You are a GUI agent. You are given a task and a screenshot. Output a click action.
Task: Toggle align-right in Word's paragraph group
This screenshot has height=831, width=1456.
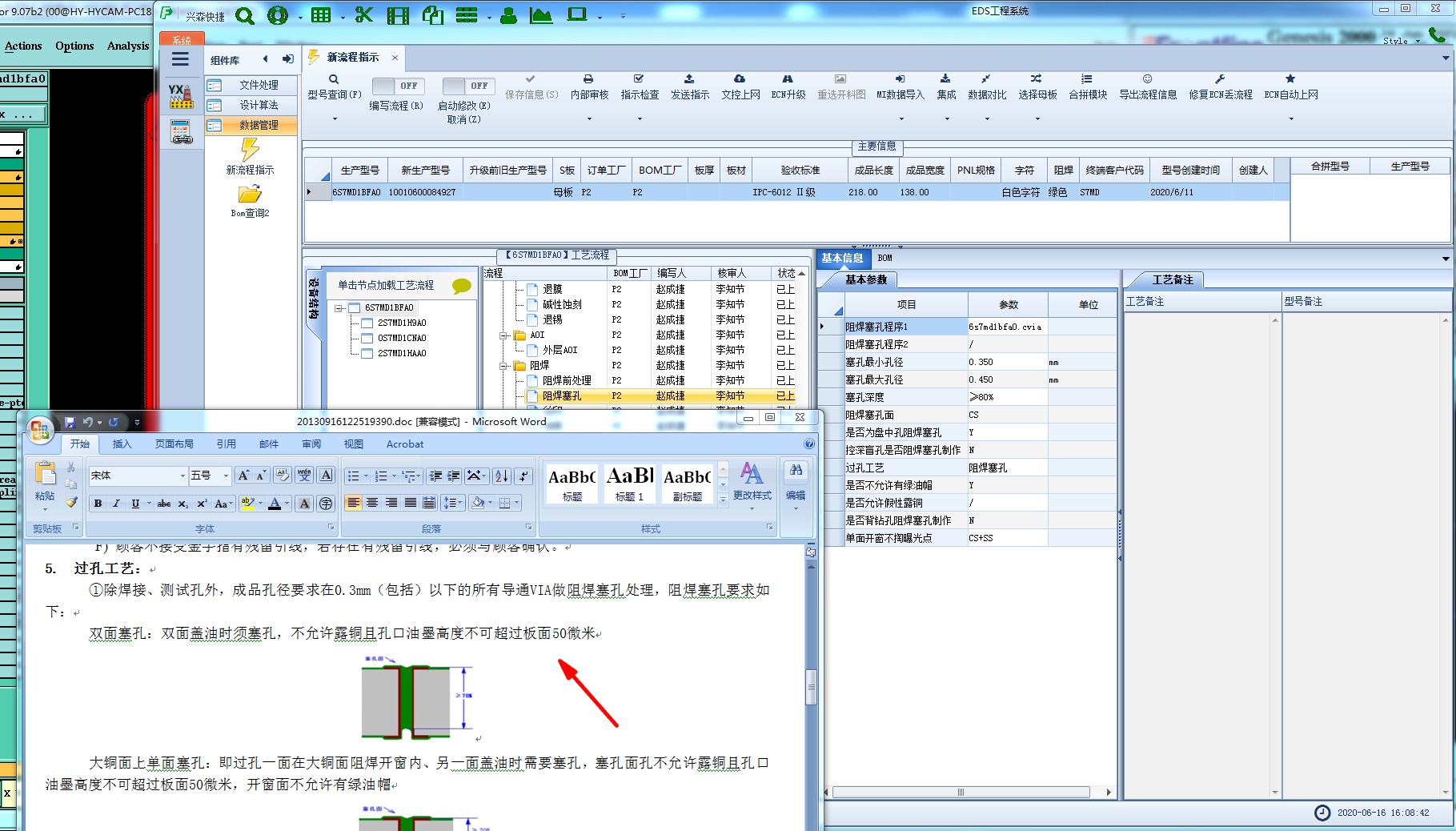tap(391, 503)
